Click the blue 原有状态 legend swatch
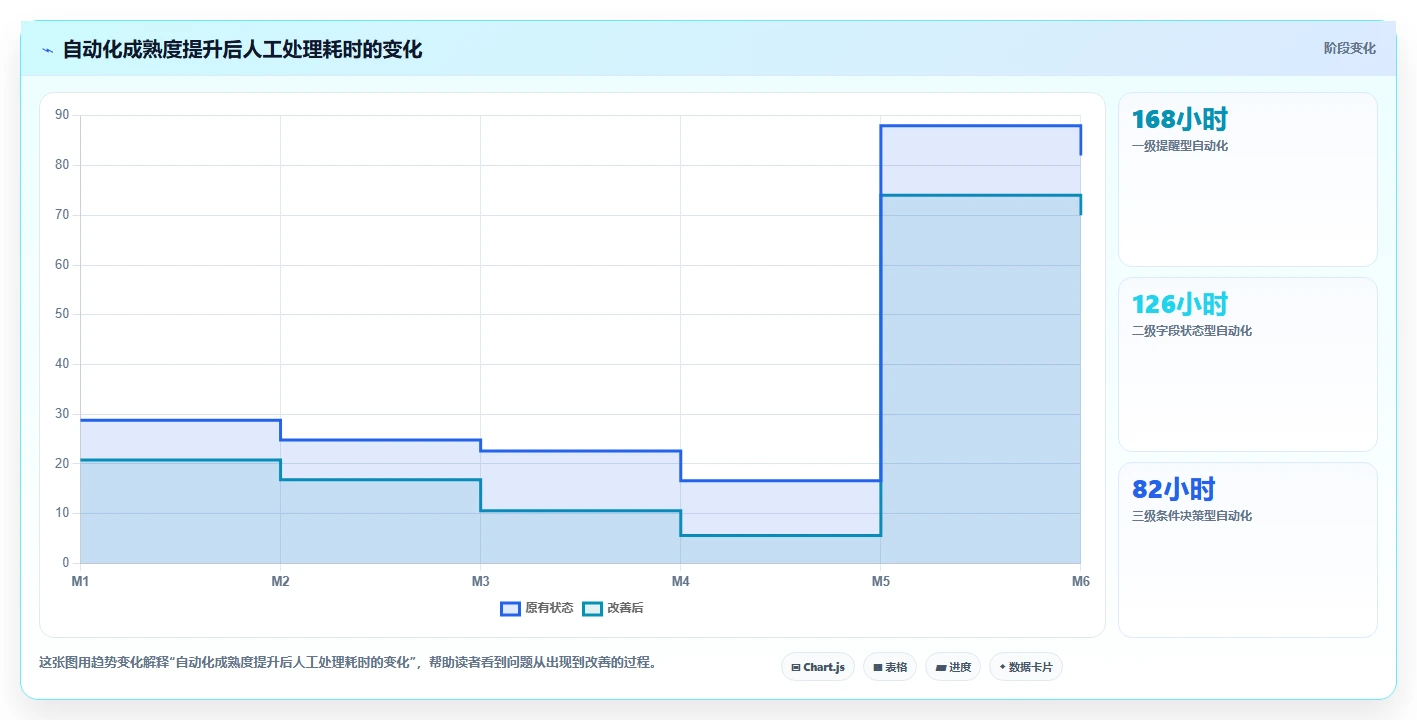The height and width of the screenshot is (720, 1417). point(510,608)
